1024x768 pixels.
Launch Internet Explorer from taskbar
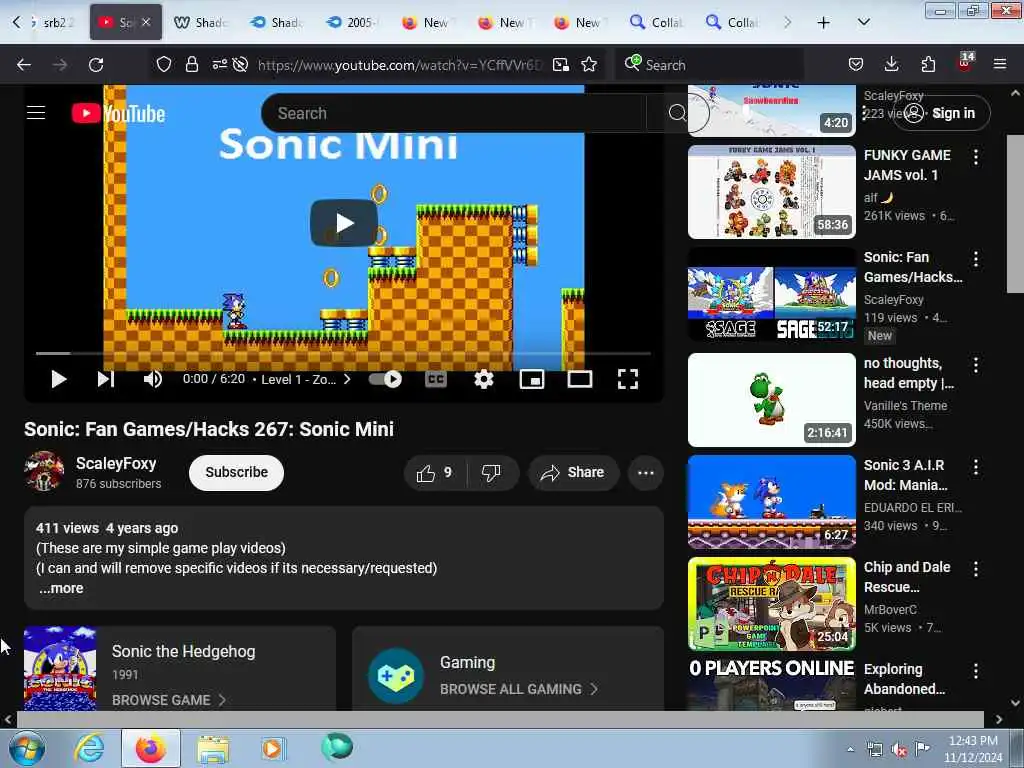click(89, 748)
